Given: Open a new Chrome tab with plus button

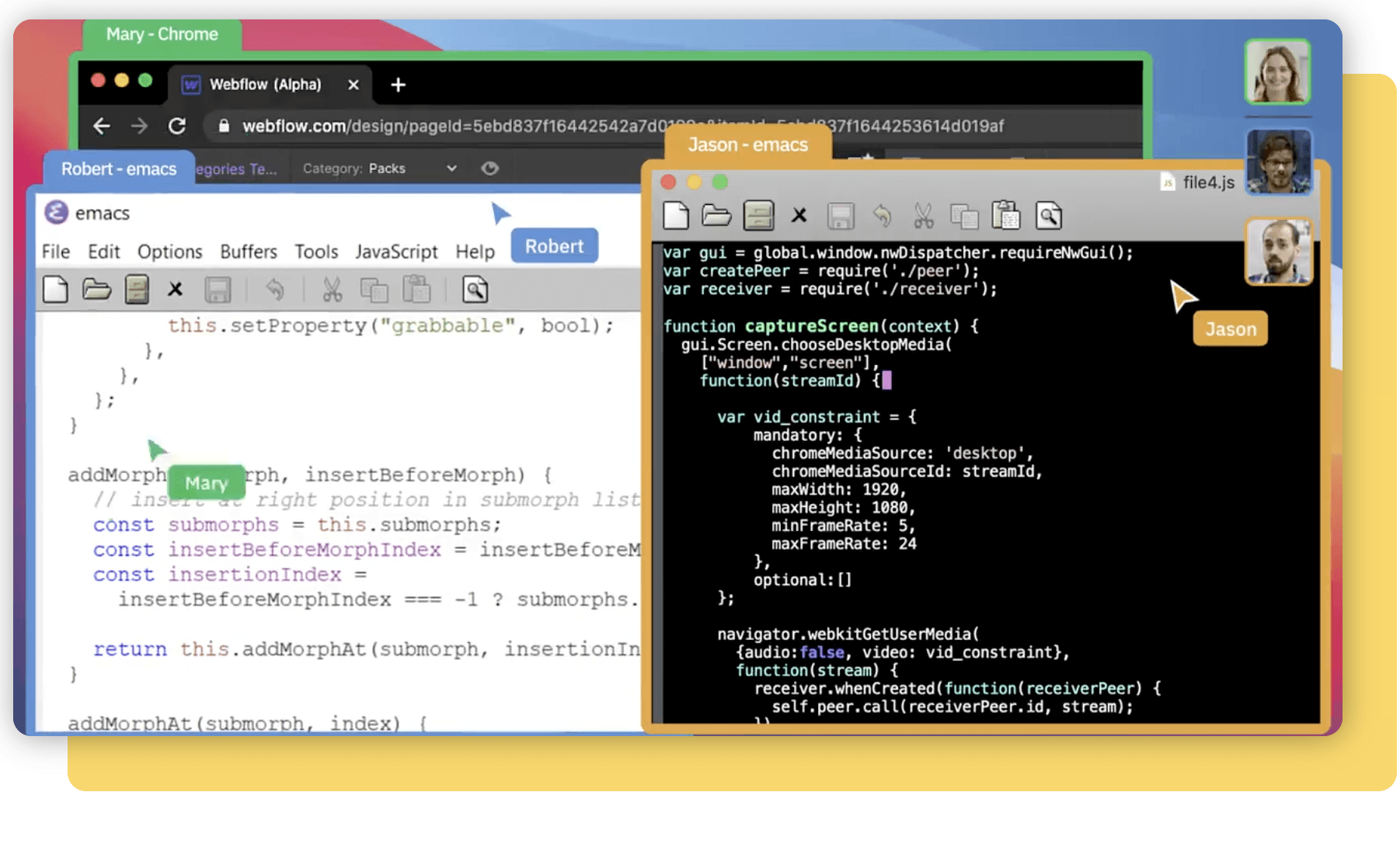Looking at the screenshot, I should pyautogui.click(x=398, y=85).
